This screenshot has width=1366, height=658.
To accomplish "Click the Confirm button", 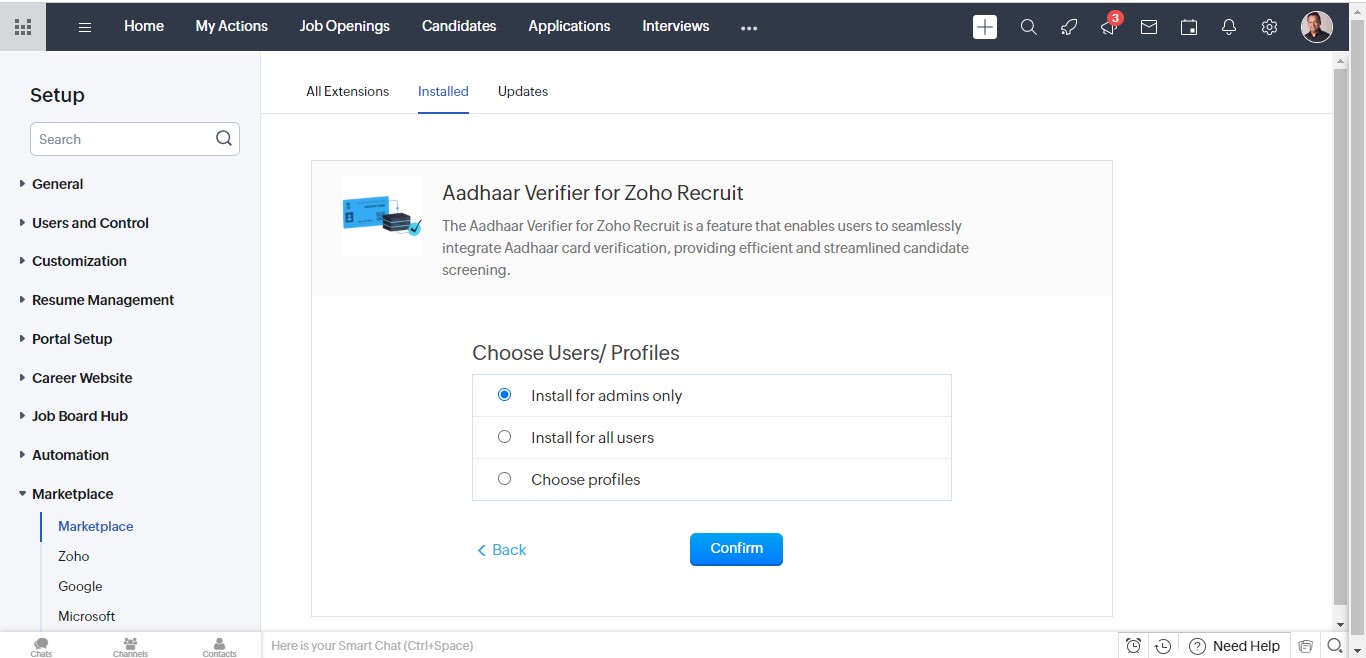I will (x=736, y=549).
